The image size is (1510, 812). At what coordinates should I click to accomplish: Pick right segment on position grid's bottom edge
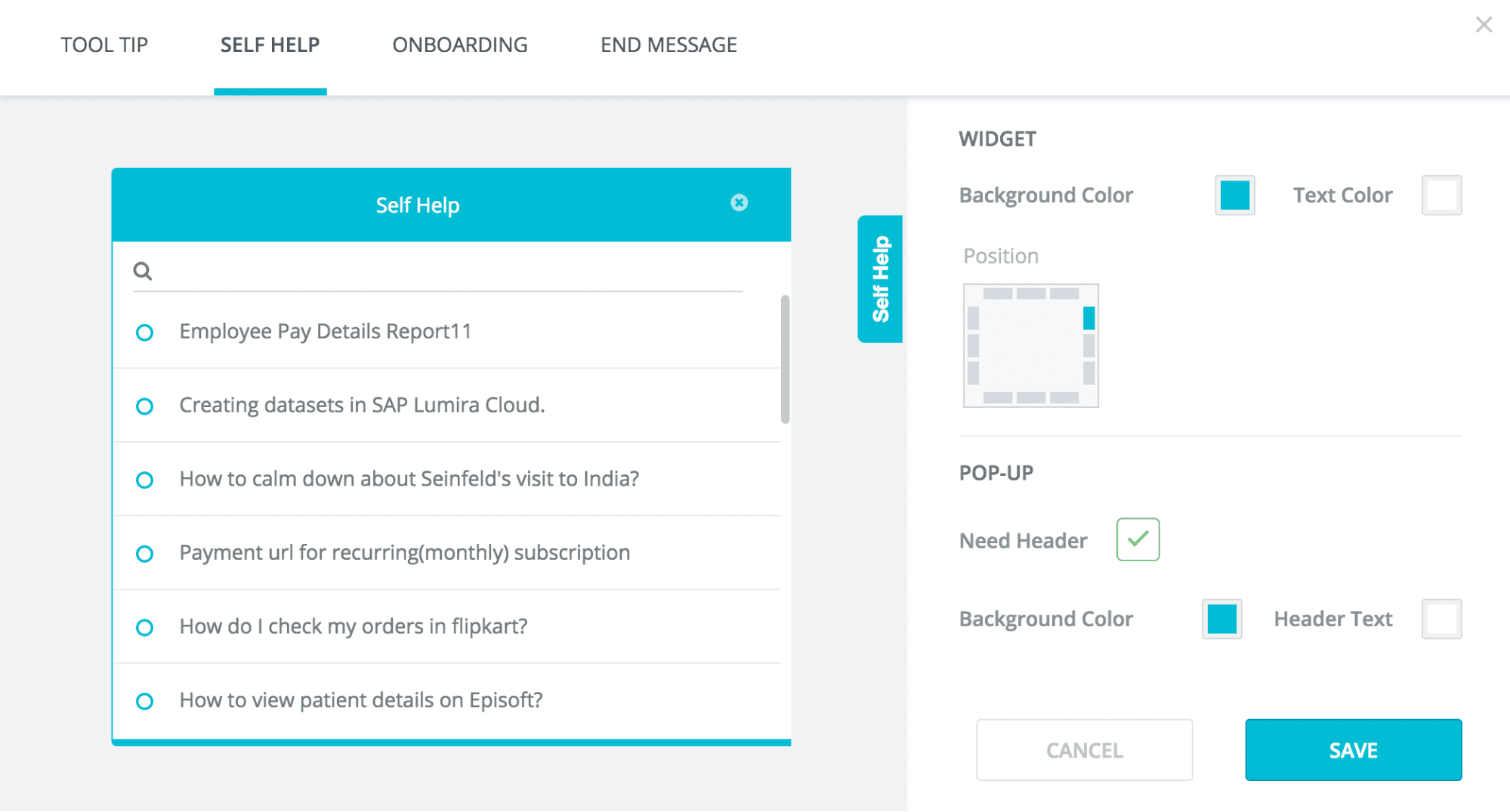pos(1064,397)
